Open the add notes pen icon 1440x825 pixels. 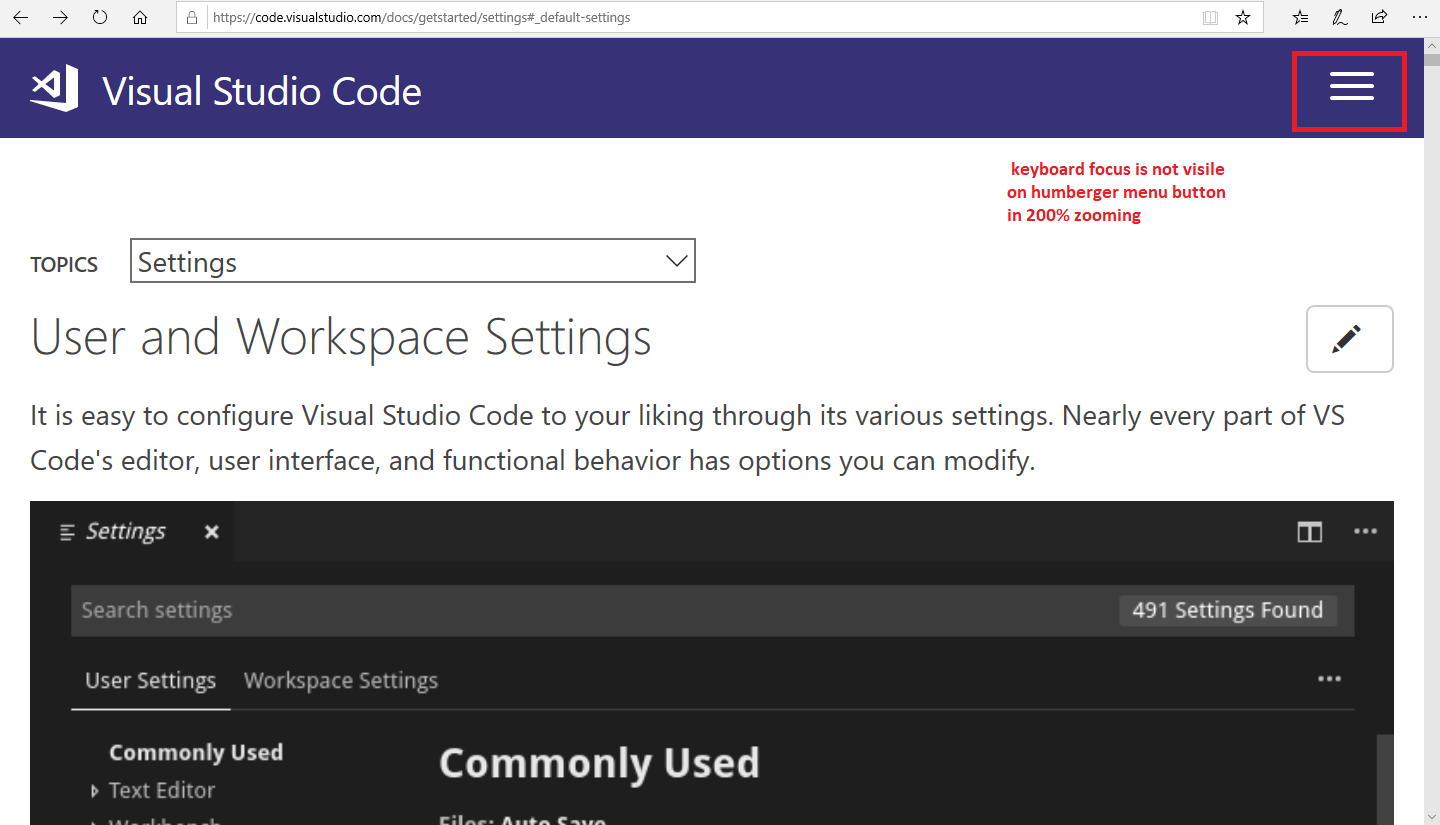click(x=1339, y=17)
